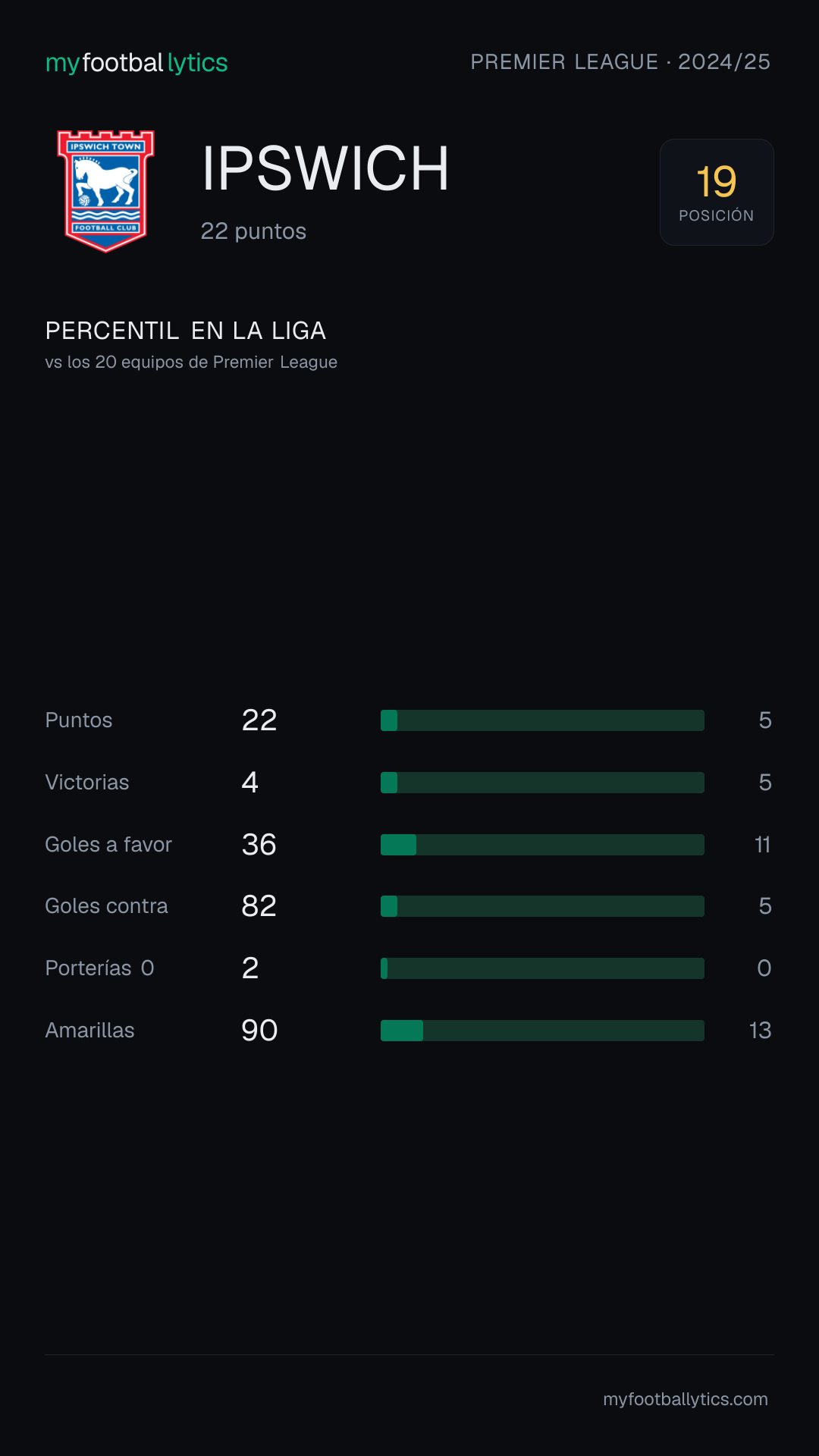
Task: Click the Goles a favor percentile bar
Action: 542,845
